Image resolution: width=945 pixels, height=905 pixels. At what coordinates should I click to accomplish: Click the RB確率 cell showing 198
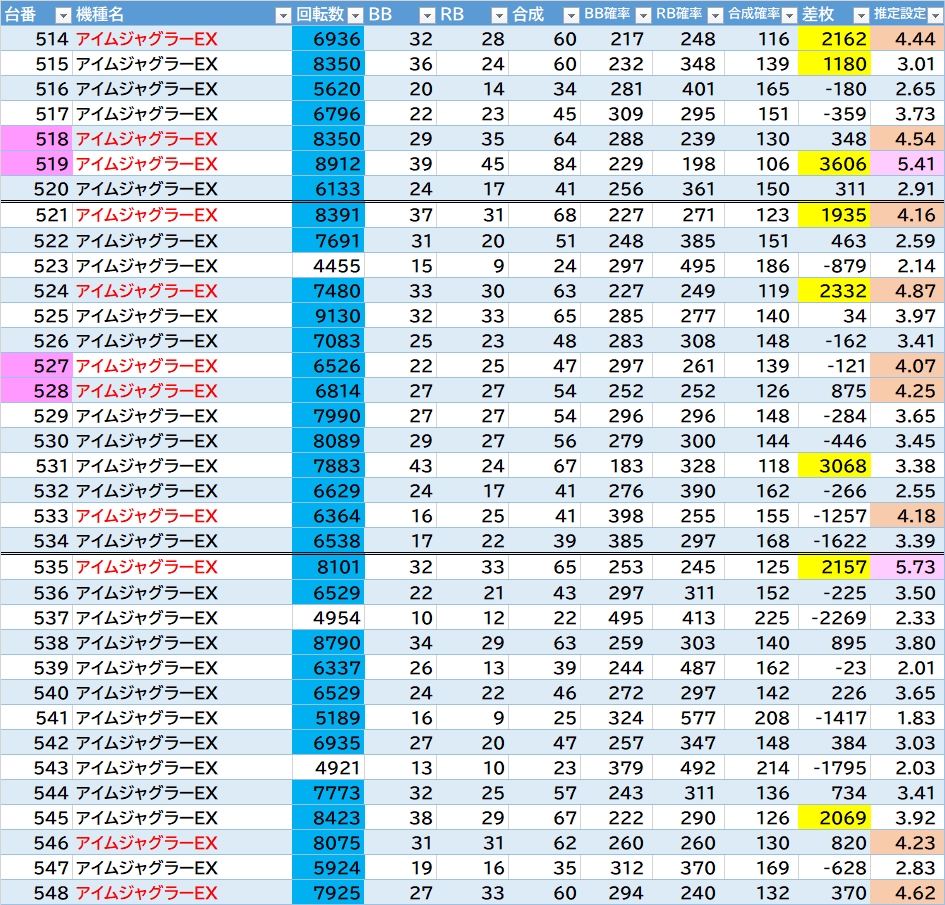[689, 164]
